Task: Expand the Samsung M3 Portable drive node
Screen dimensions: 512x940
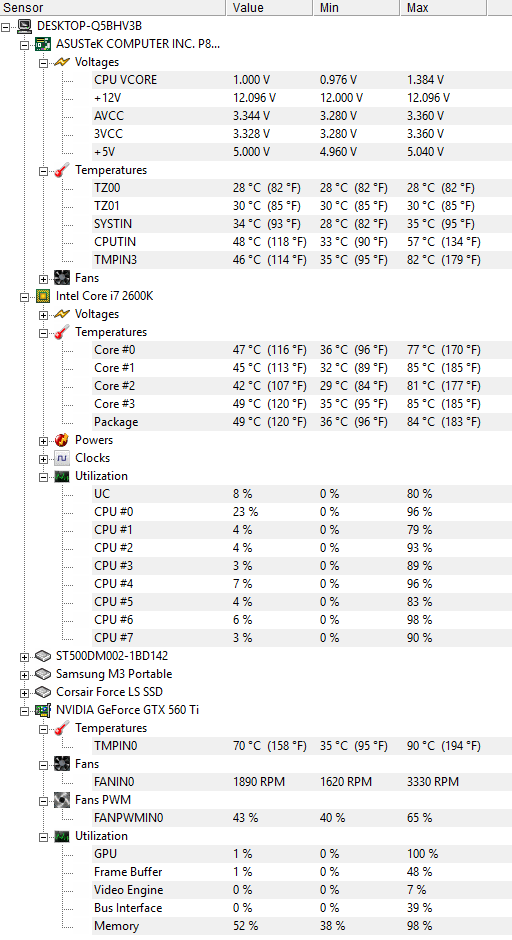Action: click(x=24, y=675)
